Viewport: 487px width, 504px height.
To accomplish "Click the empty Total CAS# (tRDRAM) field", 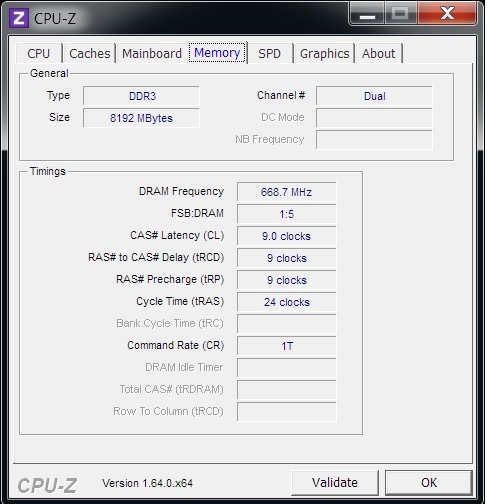I will coord(287,390).
